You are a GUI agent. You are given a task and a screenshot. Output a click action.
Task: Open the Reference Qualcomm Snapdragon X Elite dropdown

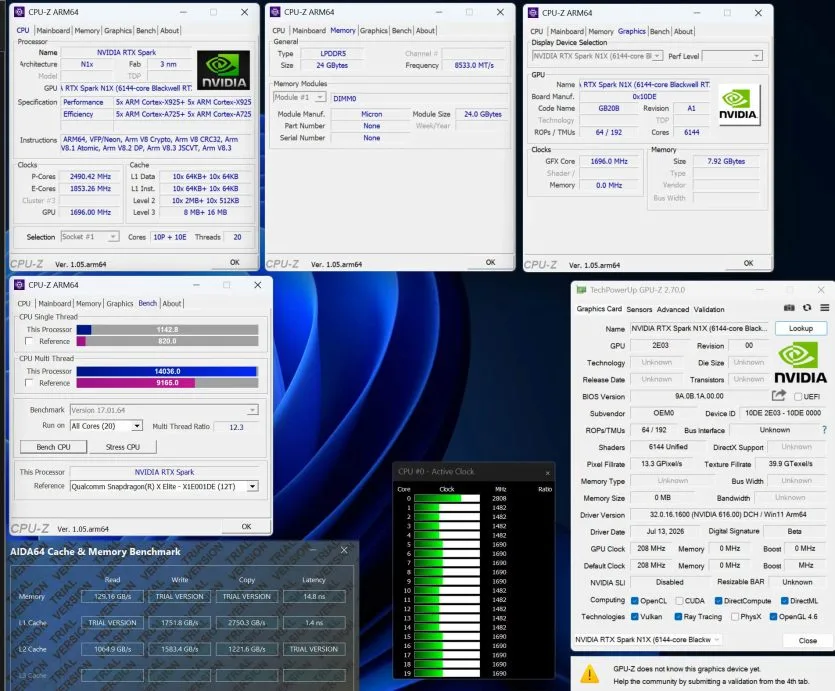coord(164,486)
